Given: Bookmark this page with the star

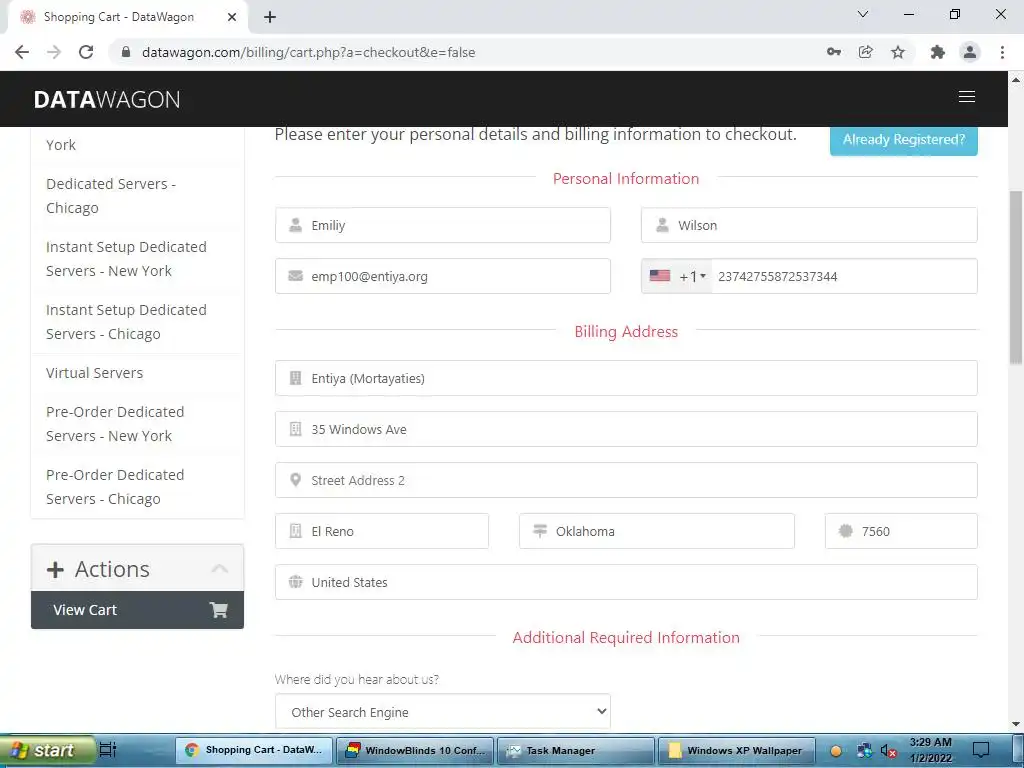Looking at the screenshot, I should pos(898,52).
